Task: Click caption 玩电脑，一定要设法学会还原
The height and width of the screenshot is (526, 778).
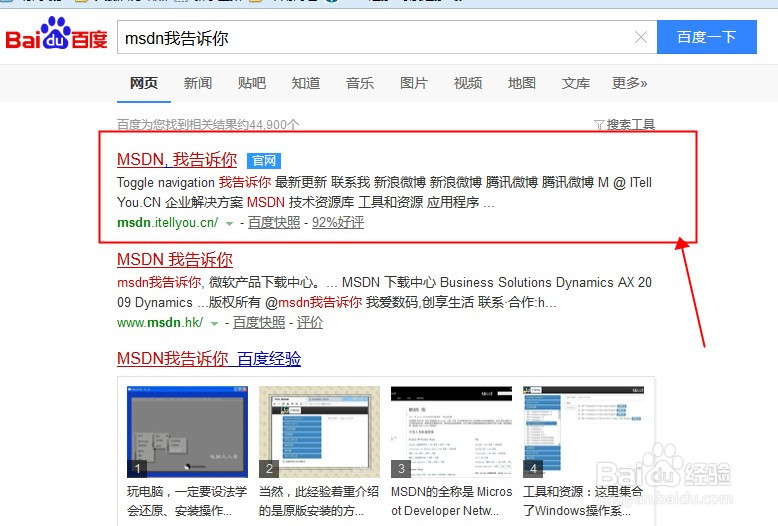Action: pyautogui.click(x=187, y=501)
